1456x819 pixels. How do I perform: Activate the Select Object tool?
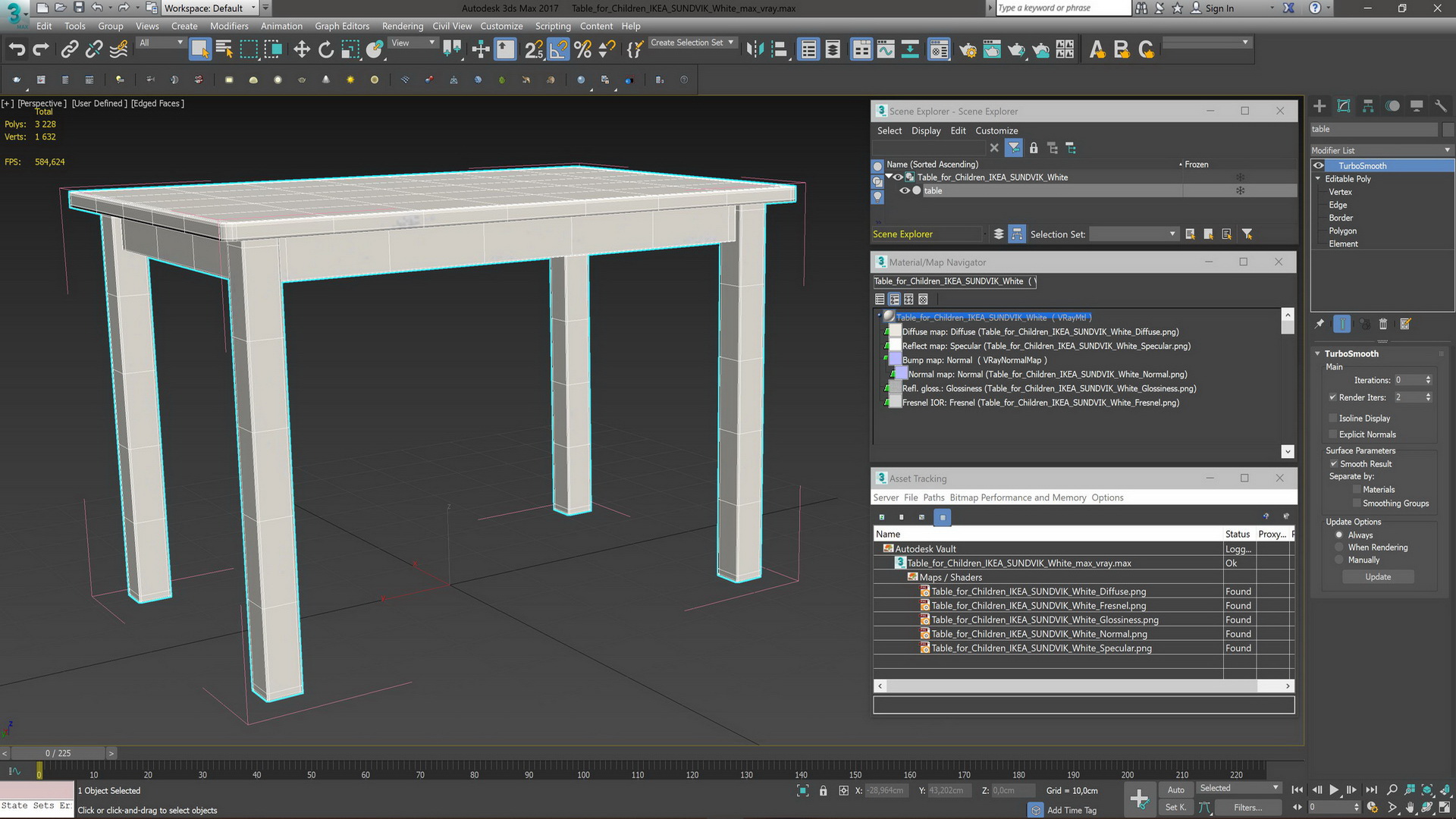[199, 50]
